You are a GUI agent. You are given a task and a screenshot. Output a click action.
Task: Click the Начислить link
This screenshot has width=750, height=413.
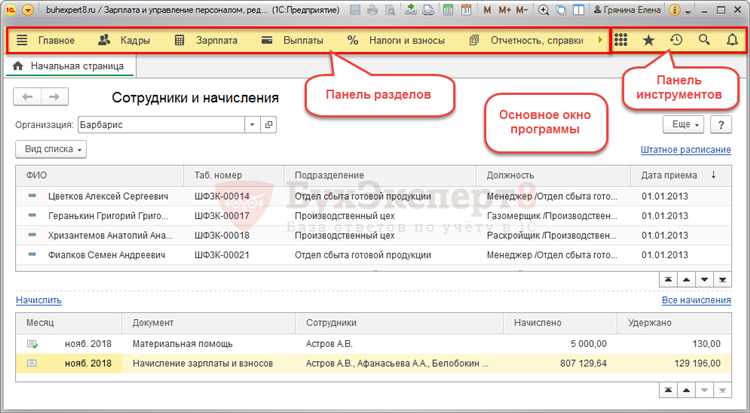[39, 300]
